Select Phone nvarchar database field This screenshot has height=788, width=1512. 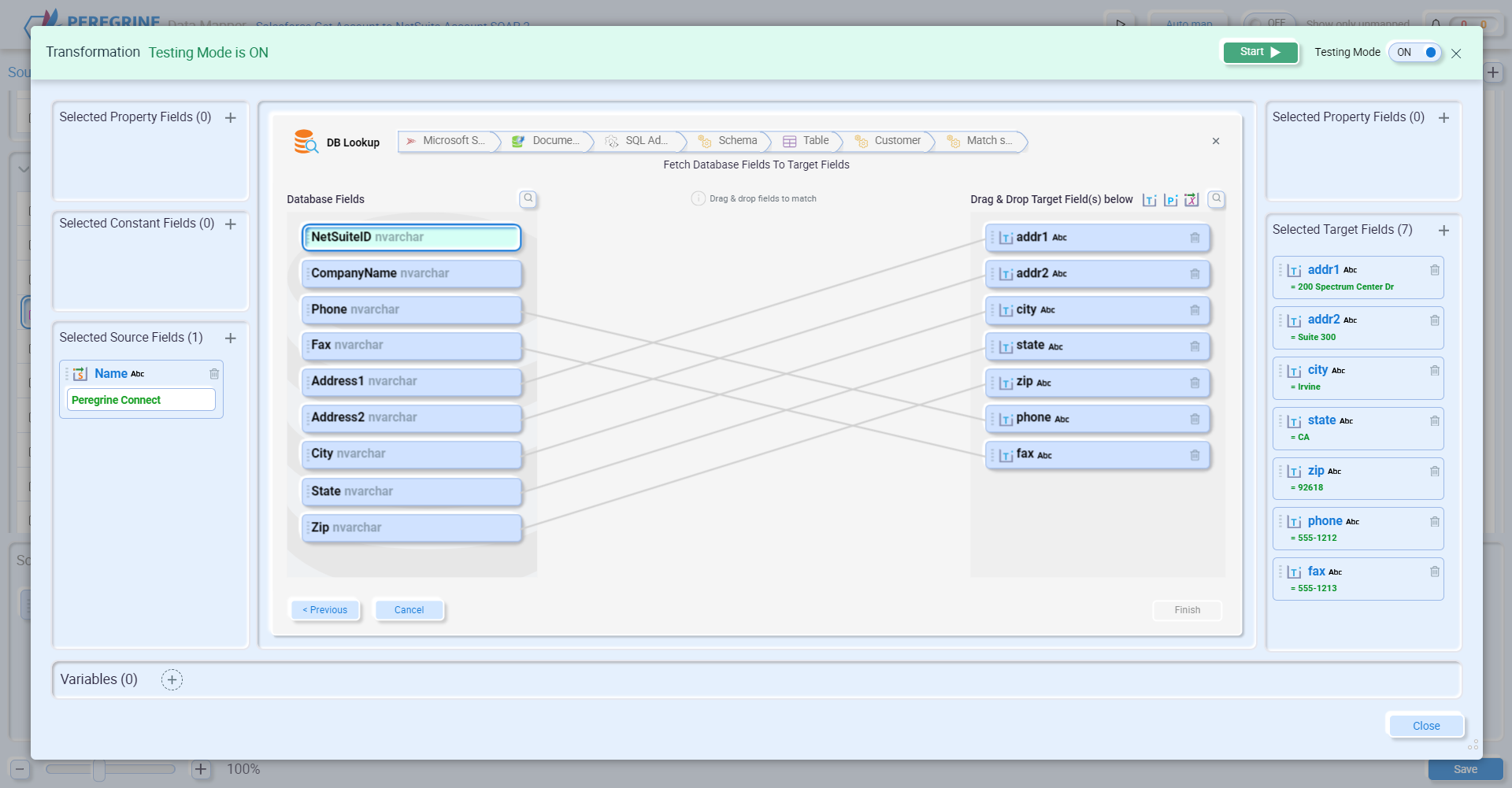click(x=411, y=309)
